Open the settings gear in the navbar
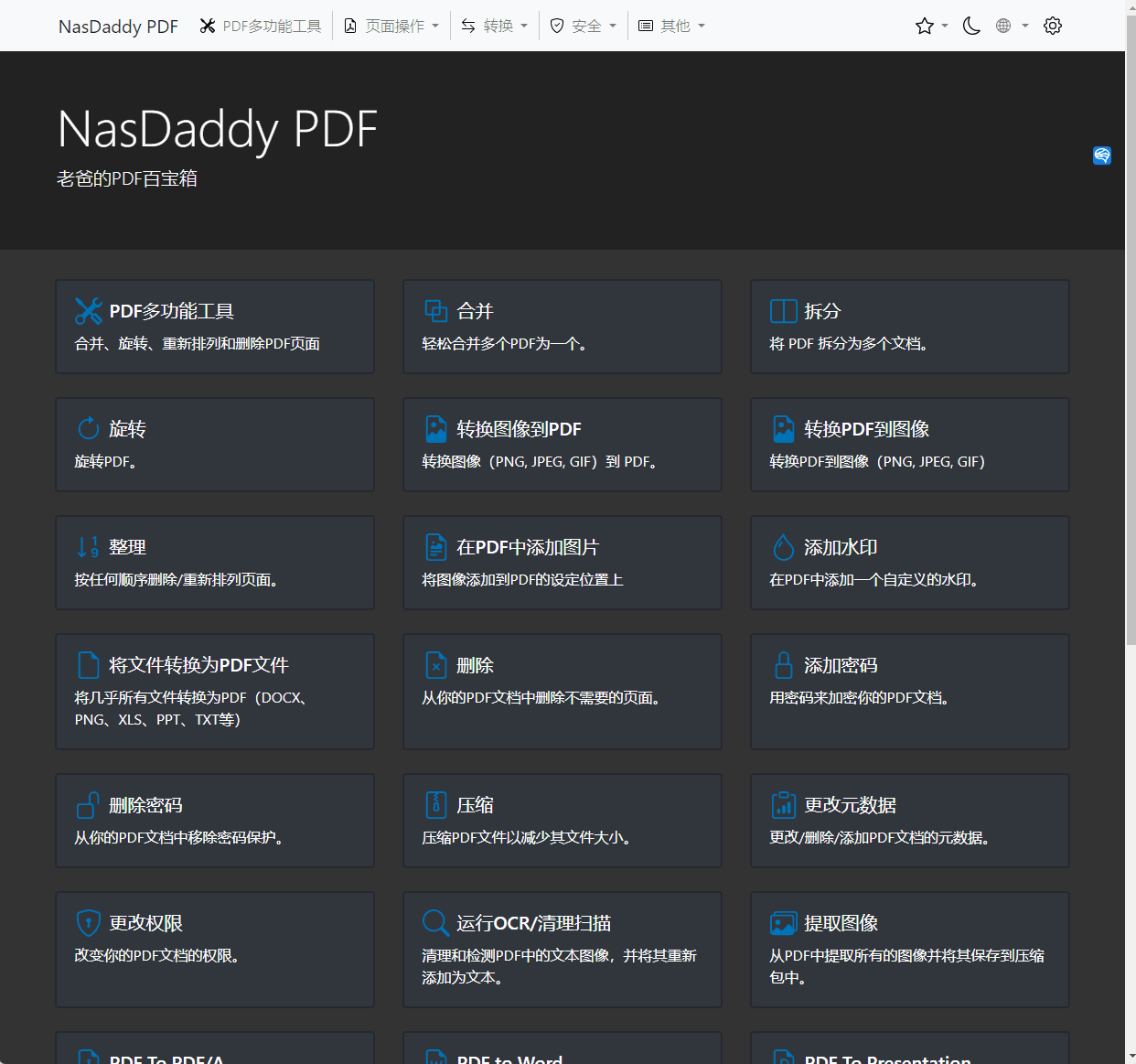The height and width of the screenshot is (1064, 1136). [1053, 26]
